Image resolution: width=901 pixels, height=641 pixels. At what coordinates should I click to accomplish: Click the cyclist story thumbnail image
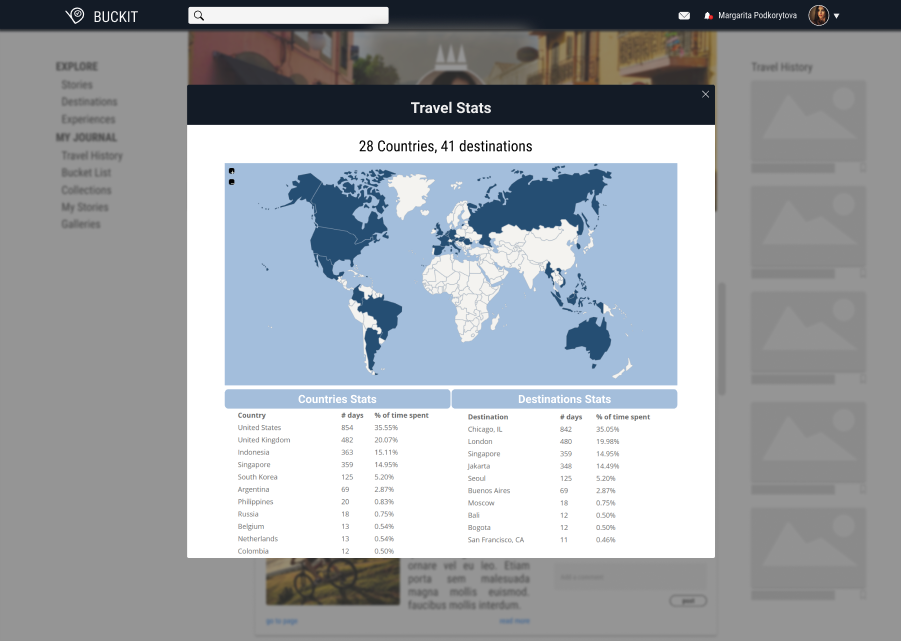coord(333,581)
